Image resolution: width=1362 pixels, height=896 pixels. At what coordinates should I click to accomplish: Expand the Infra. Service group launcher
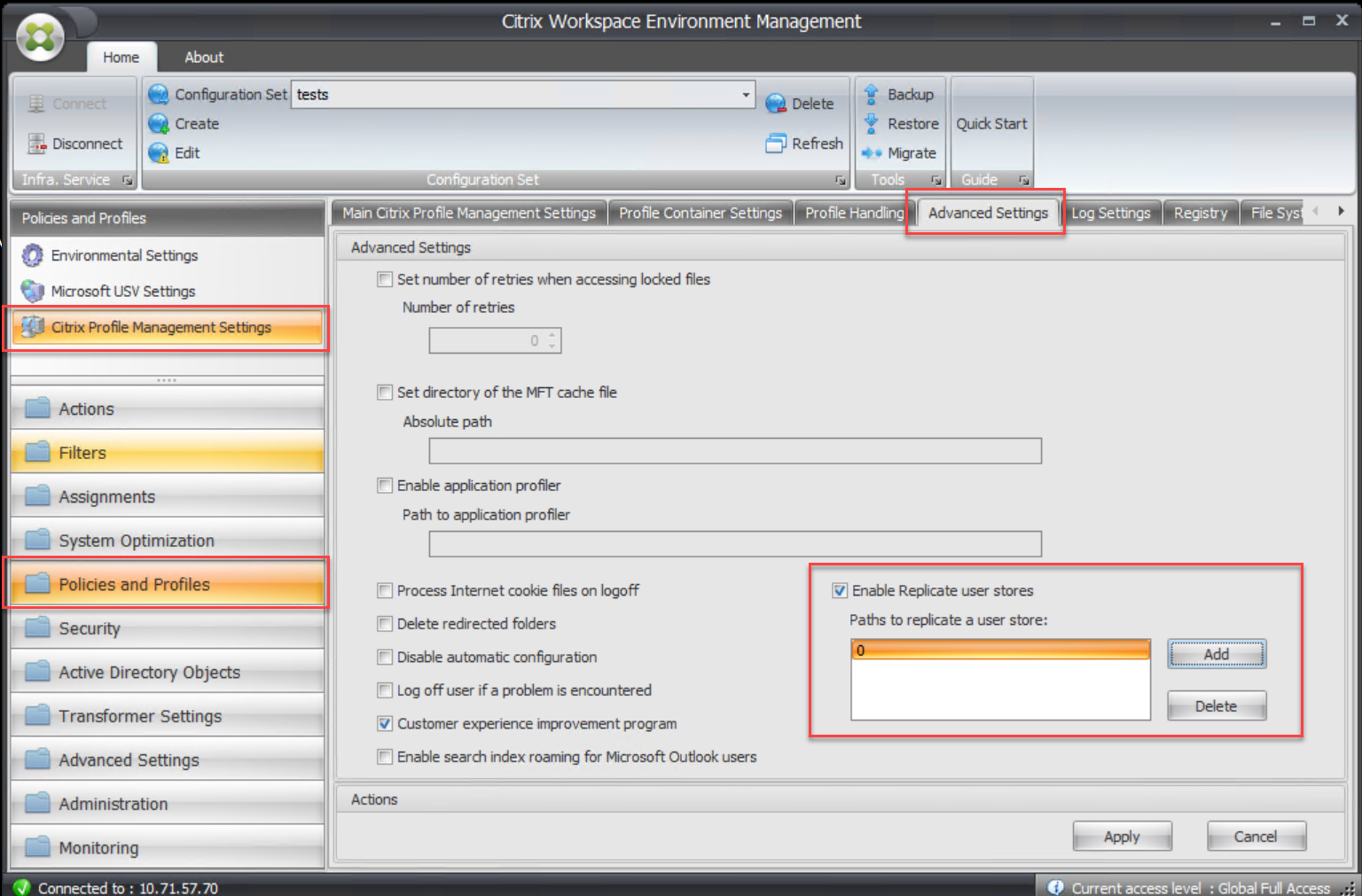[x=128, y=180]
